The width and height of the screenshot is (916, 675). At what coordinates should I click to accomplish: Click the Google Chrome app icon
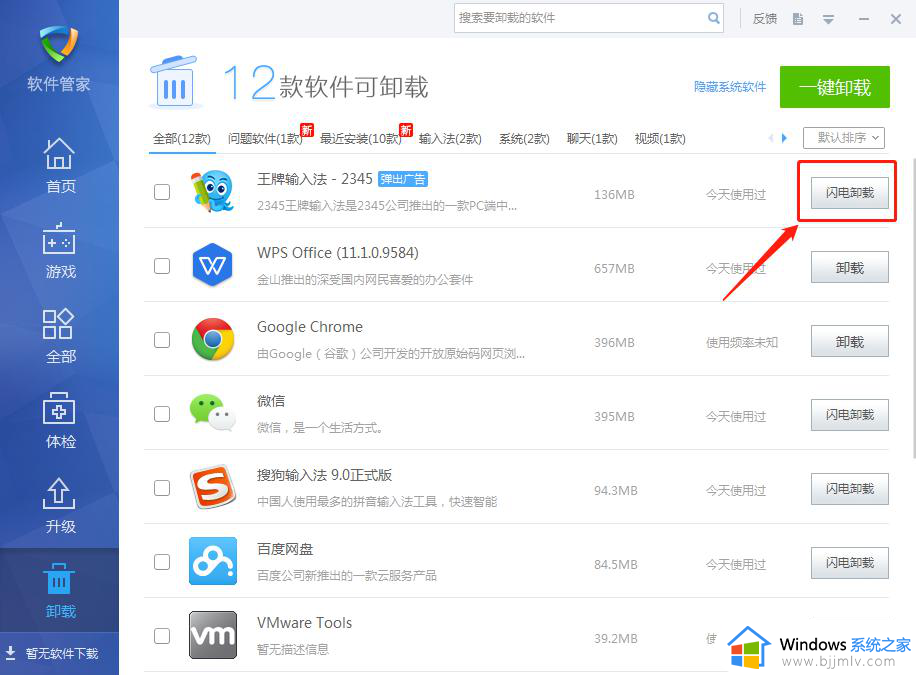[213, 339]
